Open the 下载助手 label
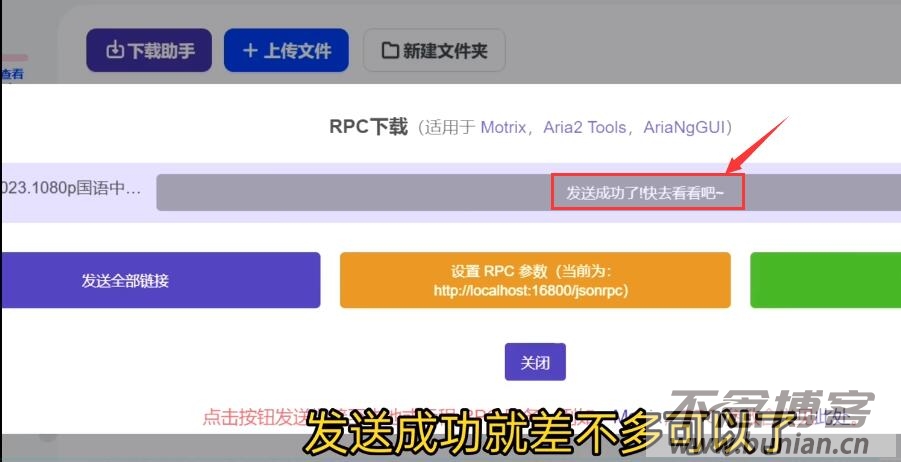The image size is (901, 462). click(x=161, y=50)
